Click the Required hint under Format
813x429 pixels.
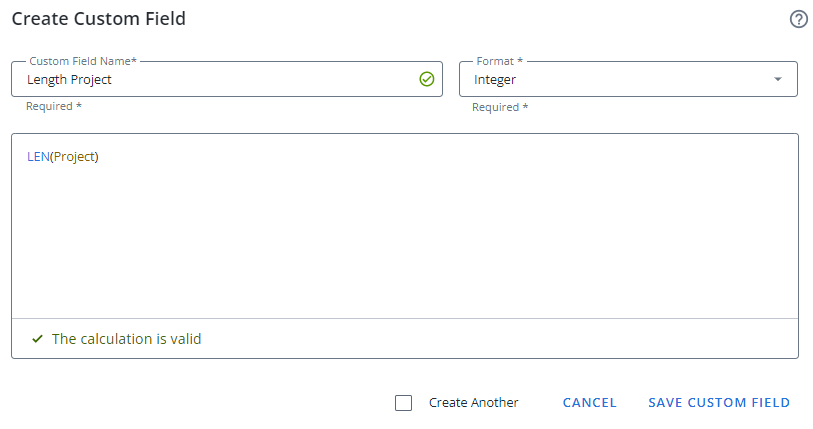pos(500,107)
